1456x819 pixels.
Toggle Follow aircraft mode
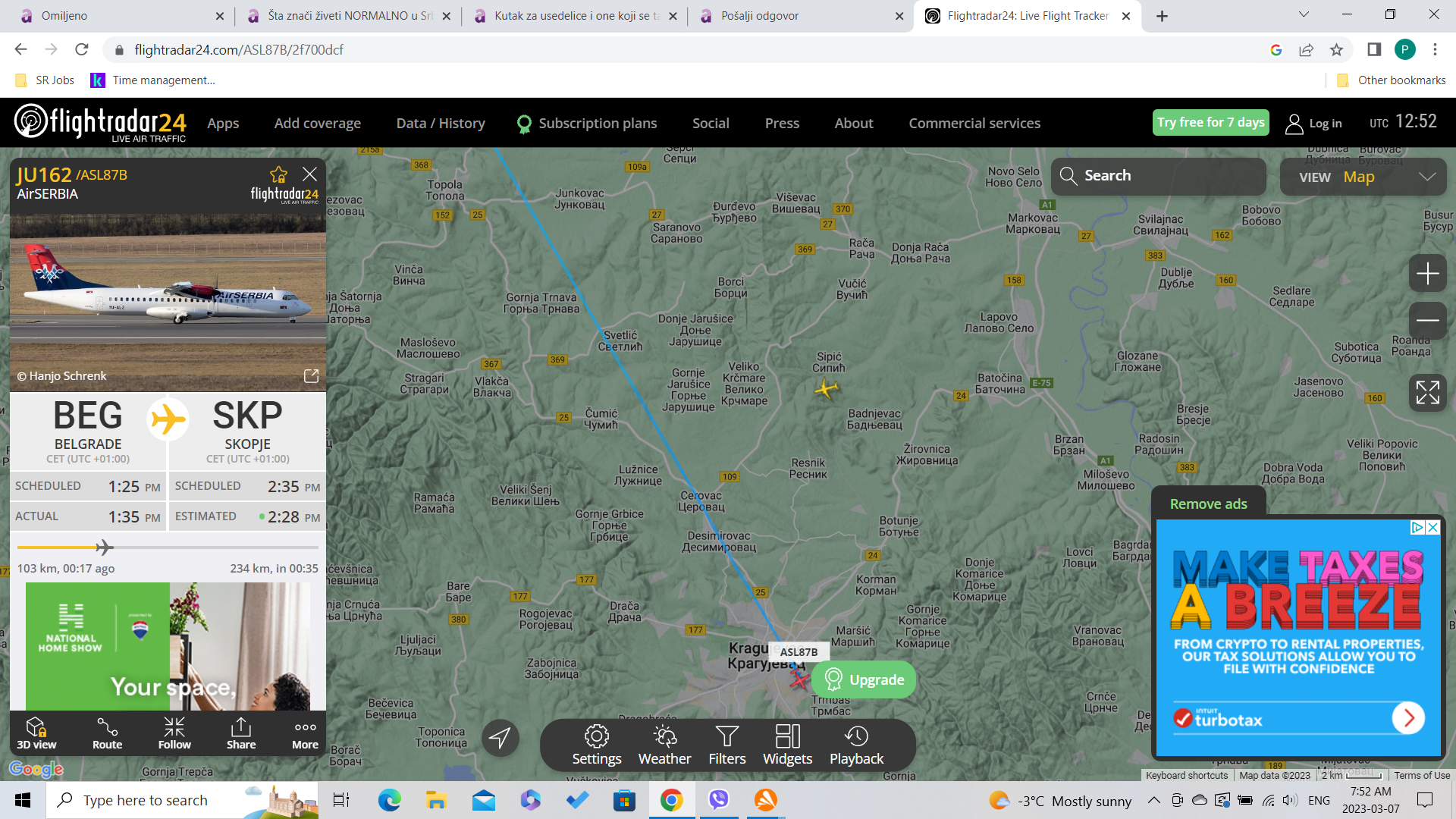174,733
